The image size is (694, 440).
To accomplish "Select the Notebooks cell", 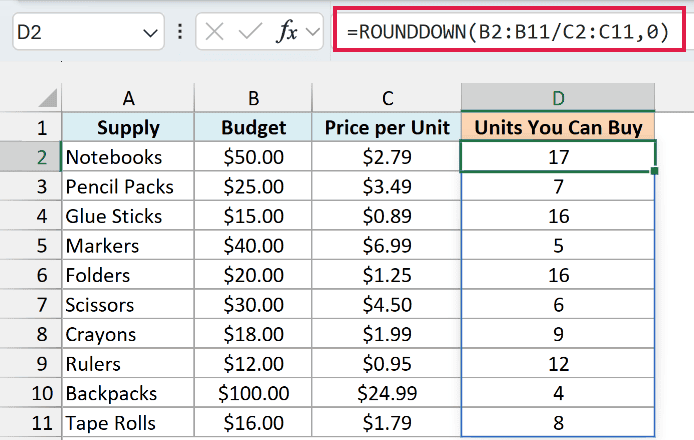I will [x=128, y=157].
